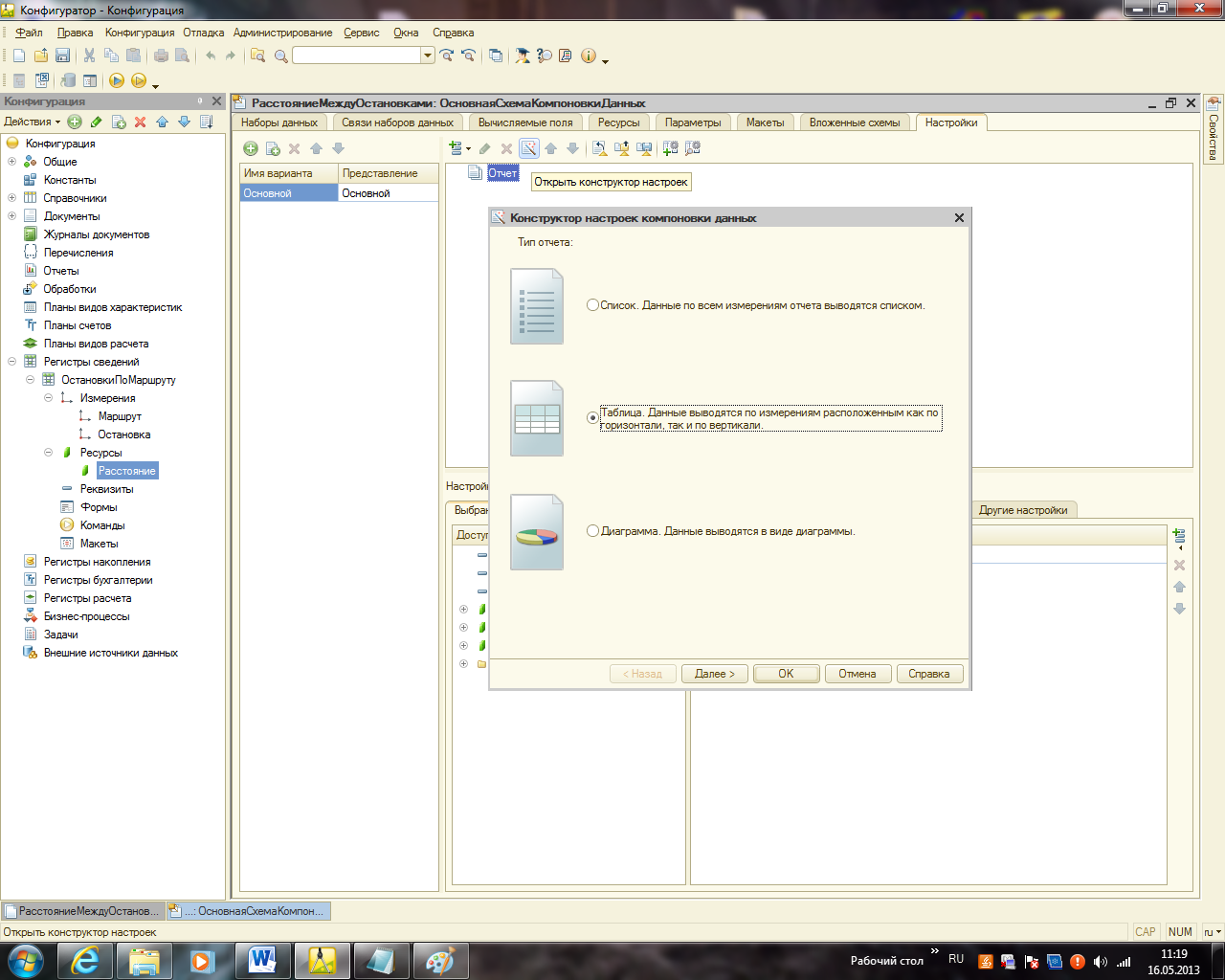Select the Таблица report type option
Image resolution: width=1225 pixels, height=980 pixels.
pos(592,418)
